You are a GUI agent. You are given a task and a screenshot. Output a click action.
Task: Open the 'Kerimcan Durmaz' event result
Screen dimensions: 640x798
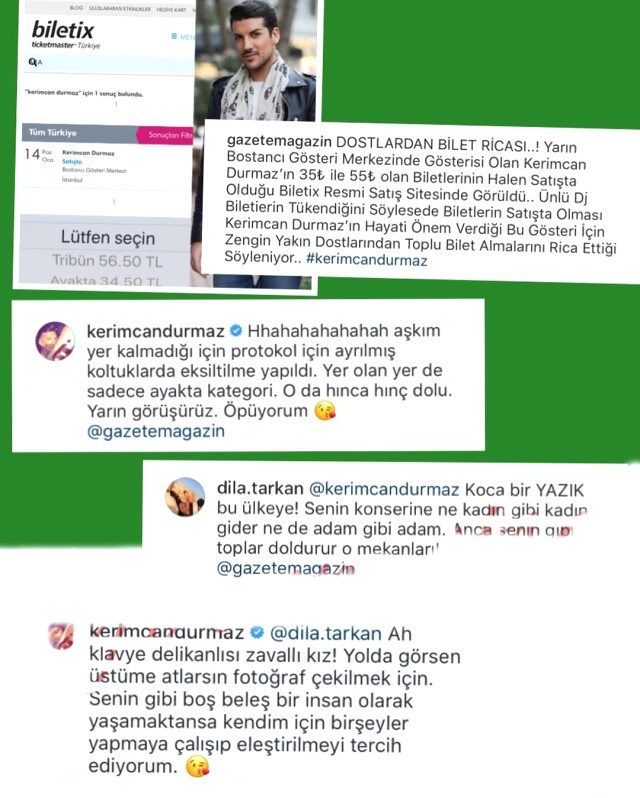pos(88,153)
